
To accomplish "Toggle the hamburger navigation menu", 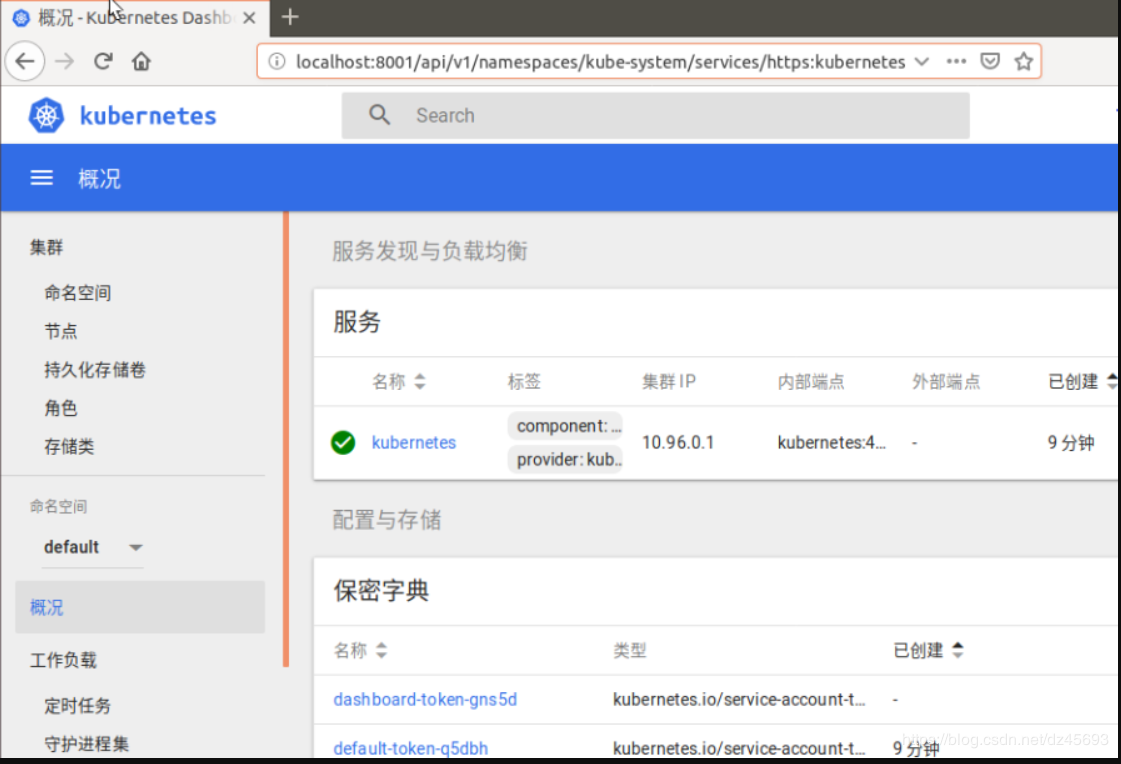I will [41, 178].
